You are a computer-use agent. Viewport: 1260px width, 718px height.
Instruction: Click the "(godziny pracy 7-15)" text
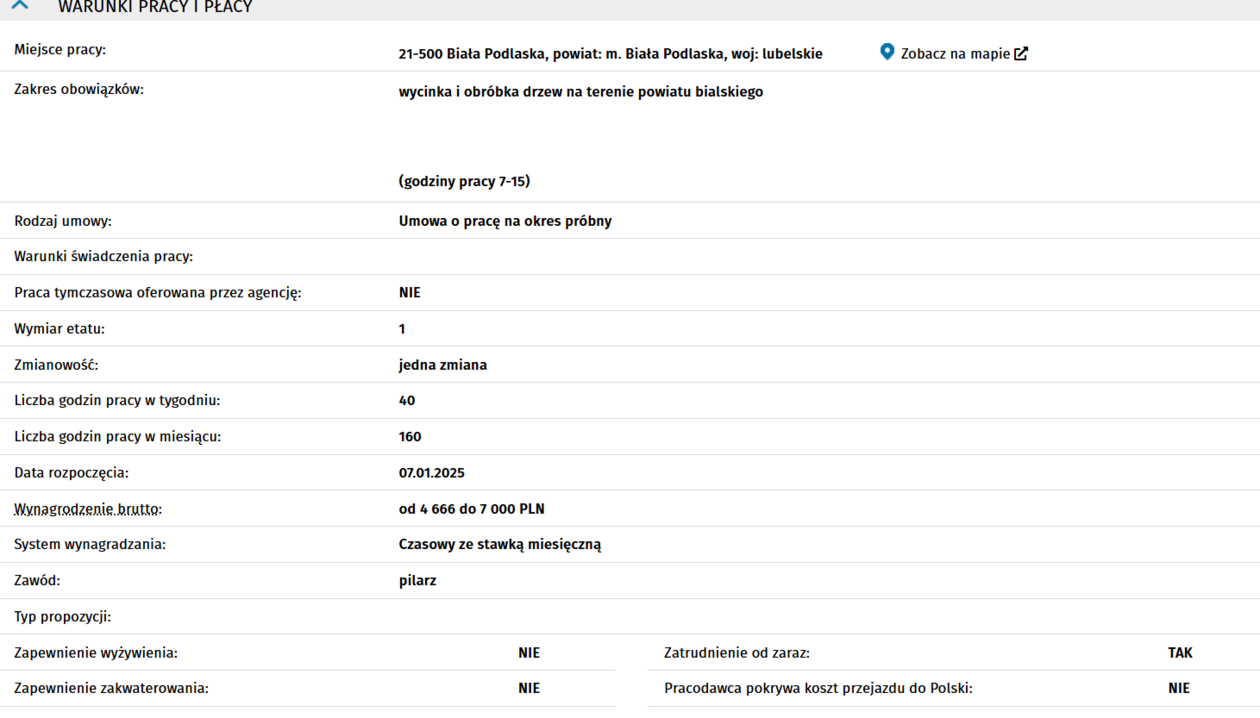(464, 182)
